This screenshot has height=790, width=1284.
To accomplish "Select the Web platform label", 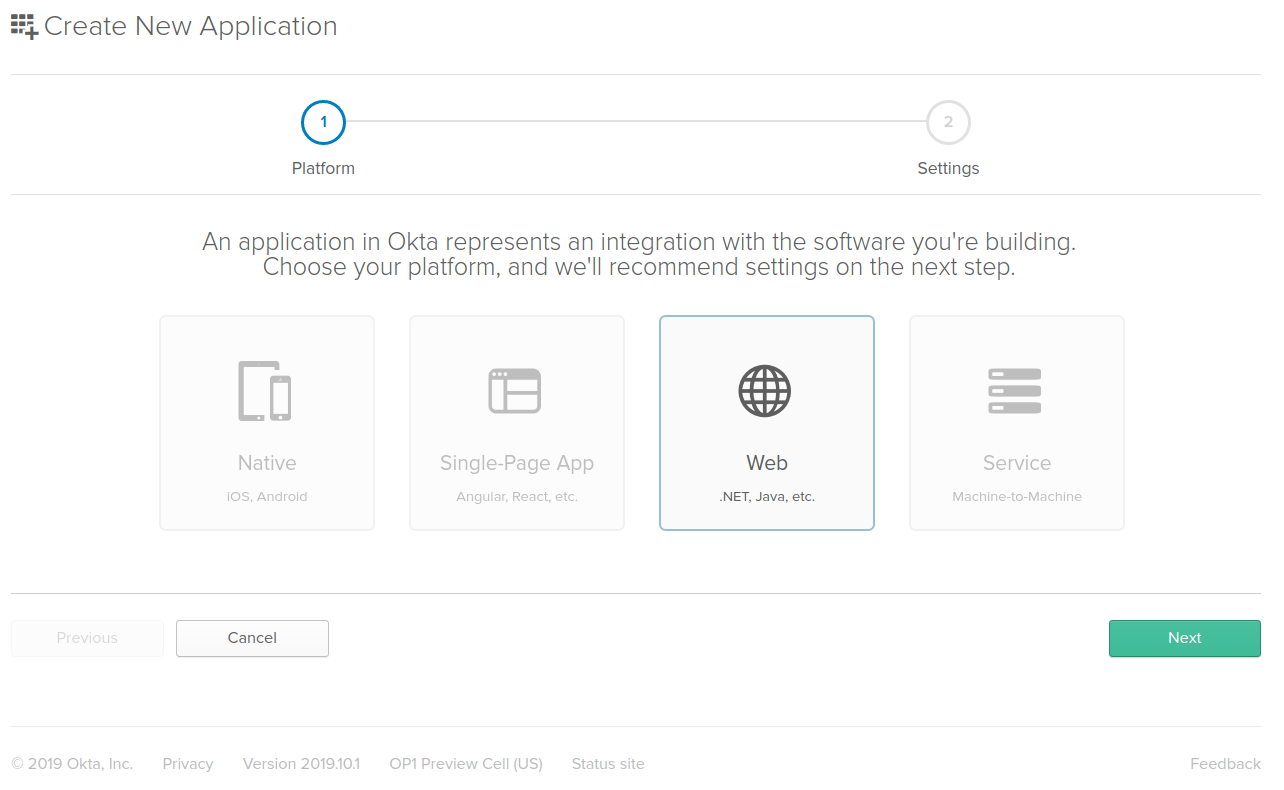I will tap(767, 463).
